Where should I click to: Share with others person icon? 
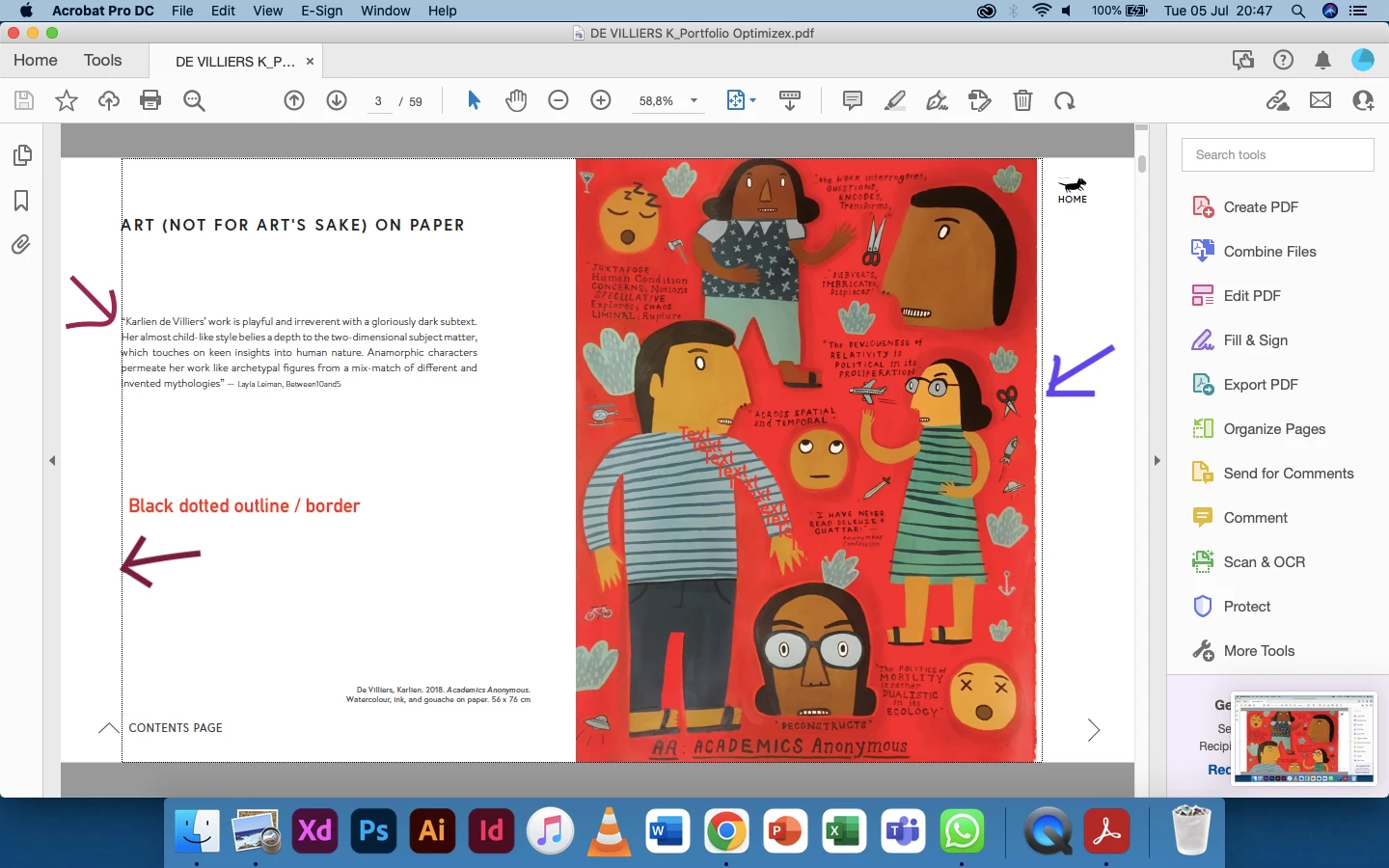(x=1363, y=100)
